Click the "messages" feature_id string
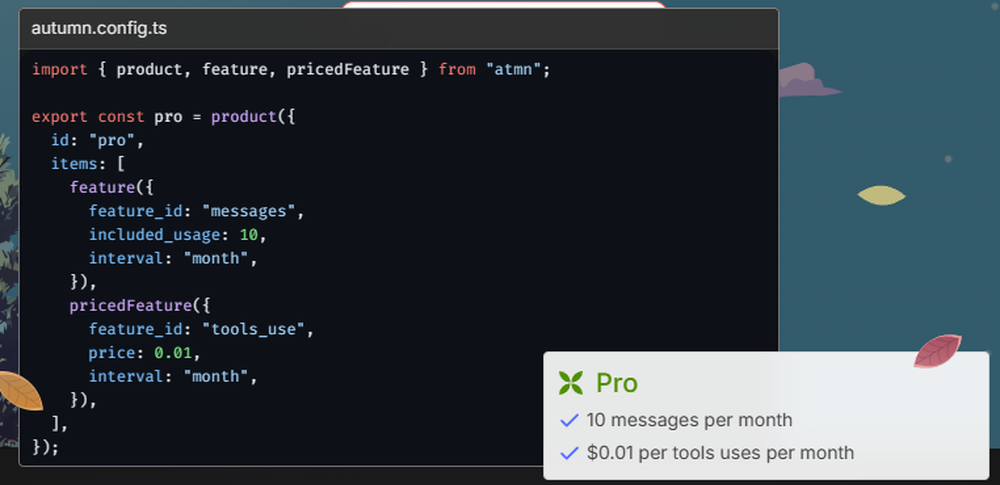Screen dimensions: 1000x485 [x=249, y=211]
